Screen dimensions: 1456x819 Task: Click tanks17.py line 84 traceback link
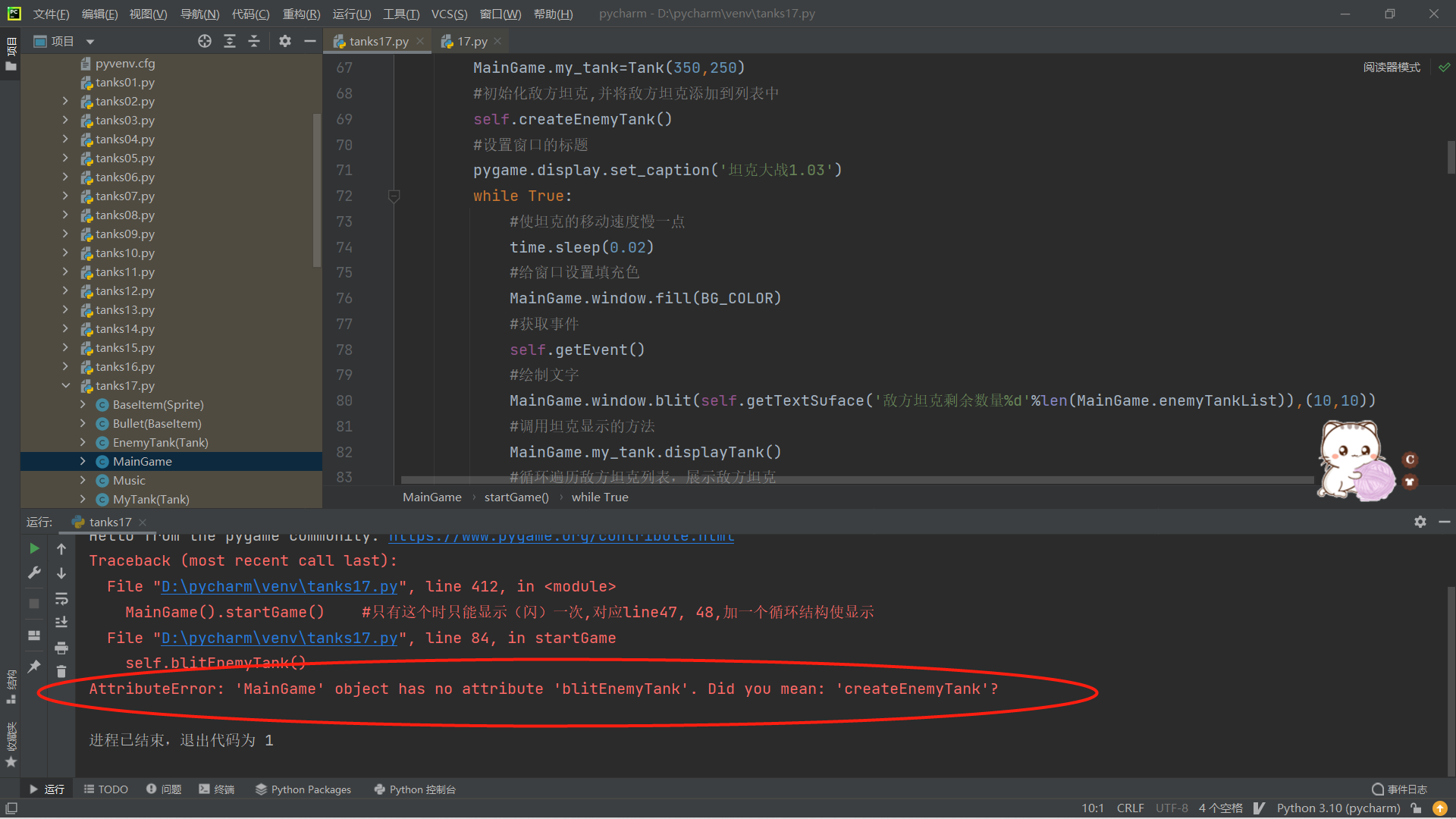(279, 639)
